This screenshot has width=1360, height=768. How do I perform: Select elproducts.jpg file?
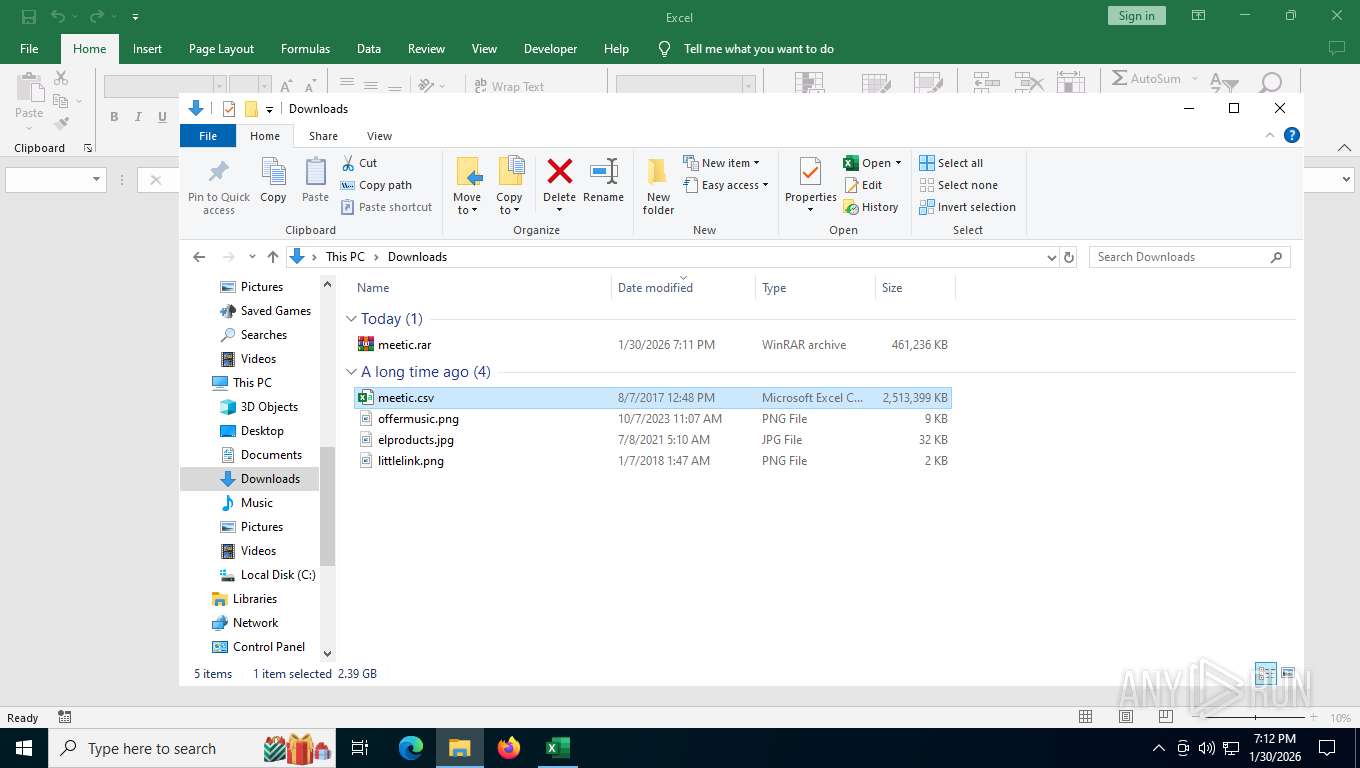652,440
